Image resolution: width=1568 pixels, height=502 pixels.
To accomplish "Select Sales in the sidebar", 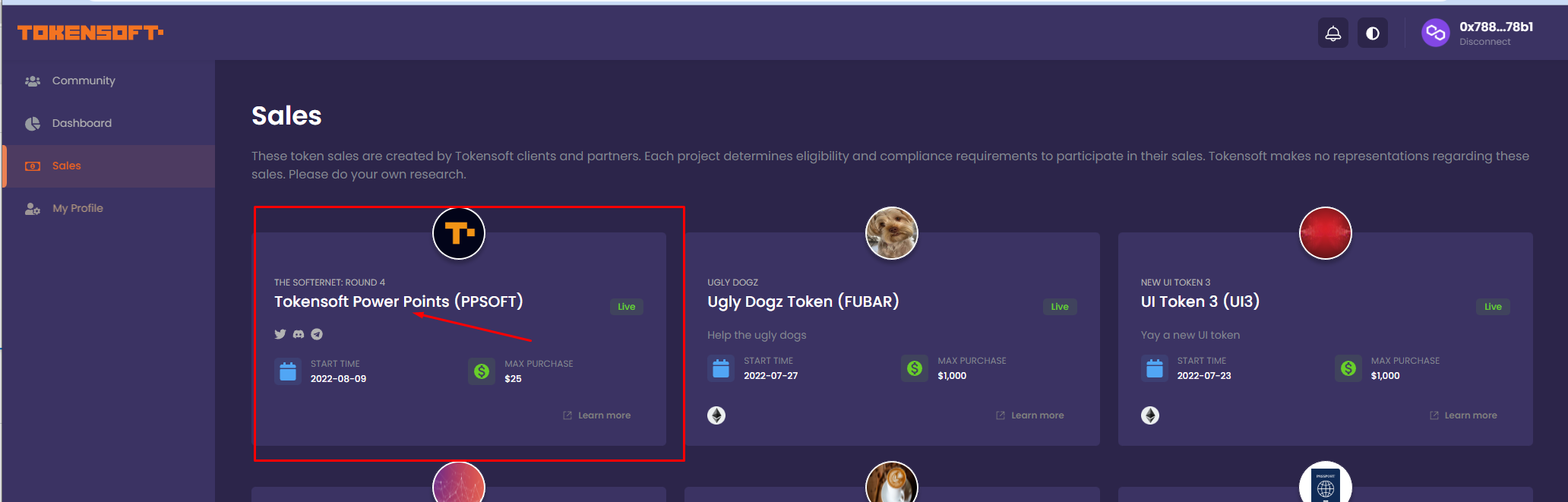I will tap(109, 166).
